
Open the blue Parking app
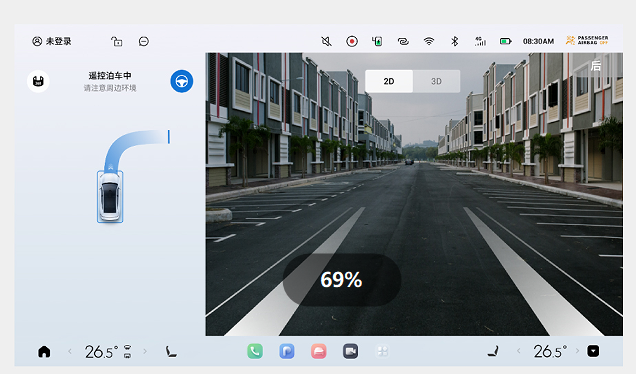click(287, 351)
